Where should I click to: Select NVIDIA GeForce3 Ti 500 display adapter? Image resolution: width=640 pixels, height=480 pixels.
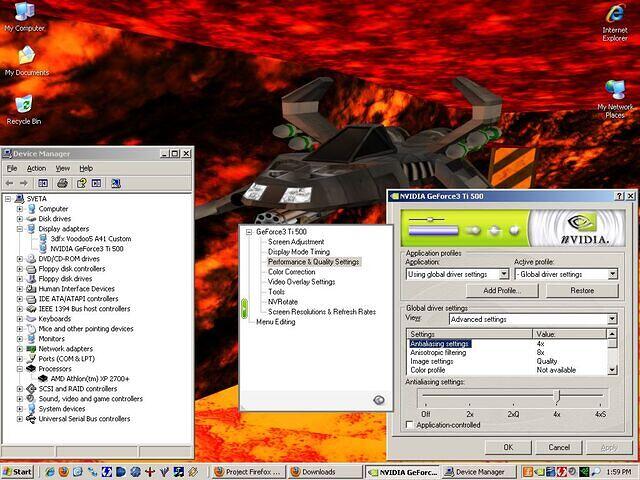[86, 248]
